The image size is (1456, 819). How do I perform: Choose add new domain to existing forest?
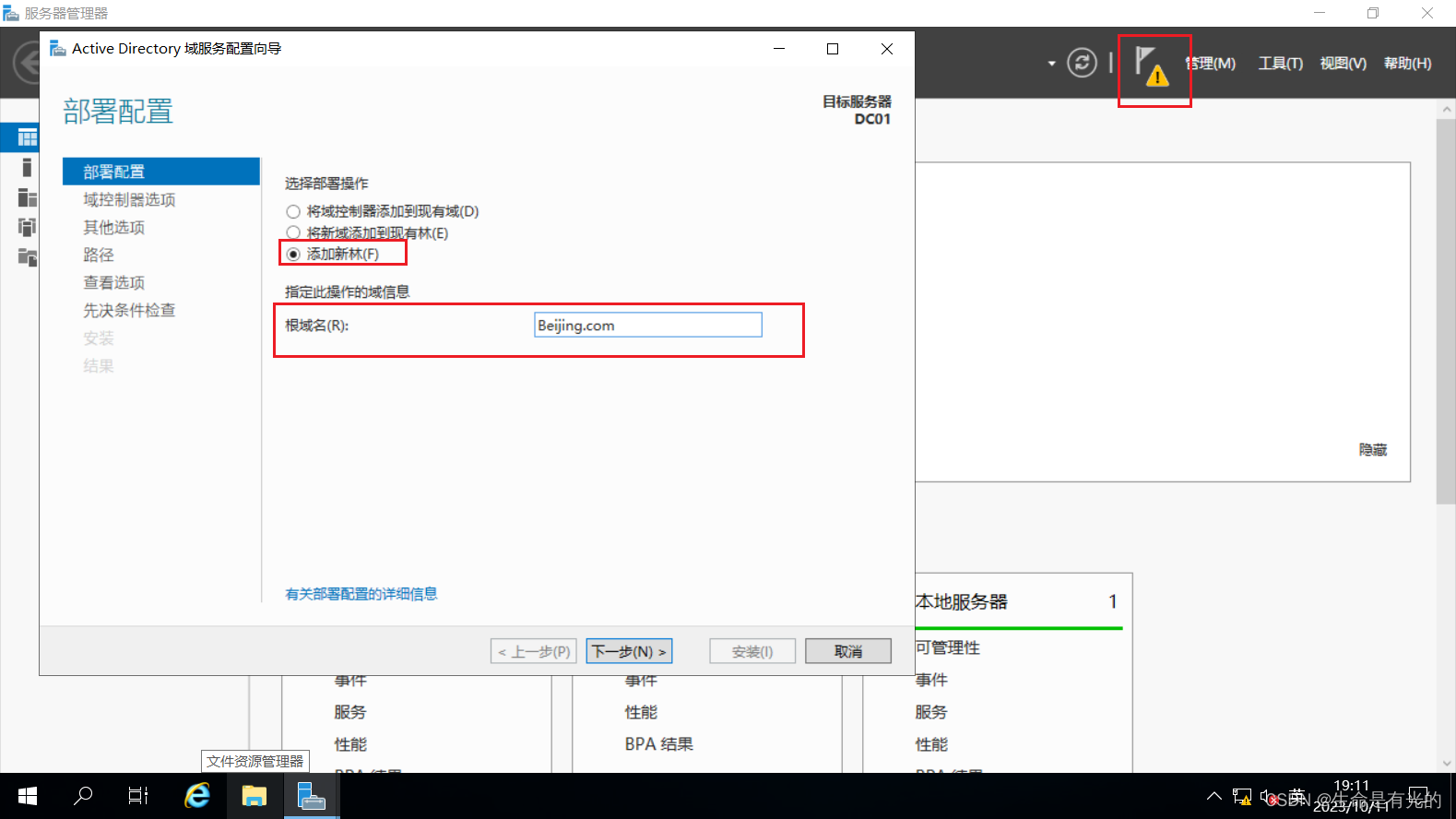point(367,232)
